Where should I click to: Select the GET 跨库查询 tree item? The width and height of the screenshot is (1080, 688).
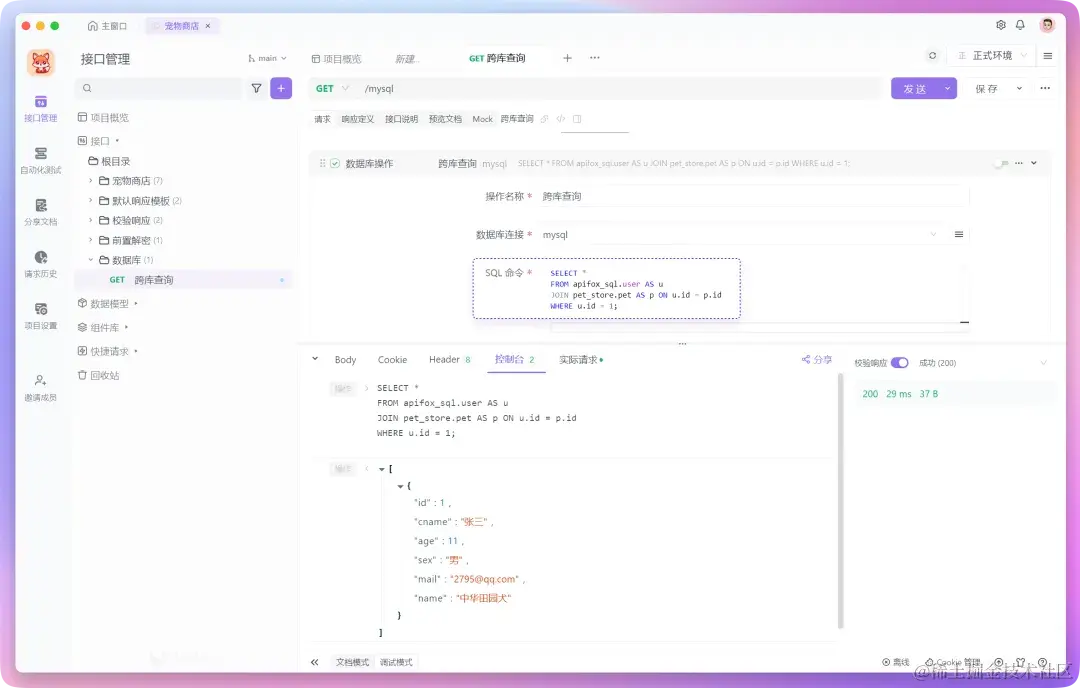[183, 280]
